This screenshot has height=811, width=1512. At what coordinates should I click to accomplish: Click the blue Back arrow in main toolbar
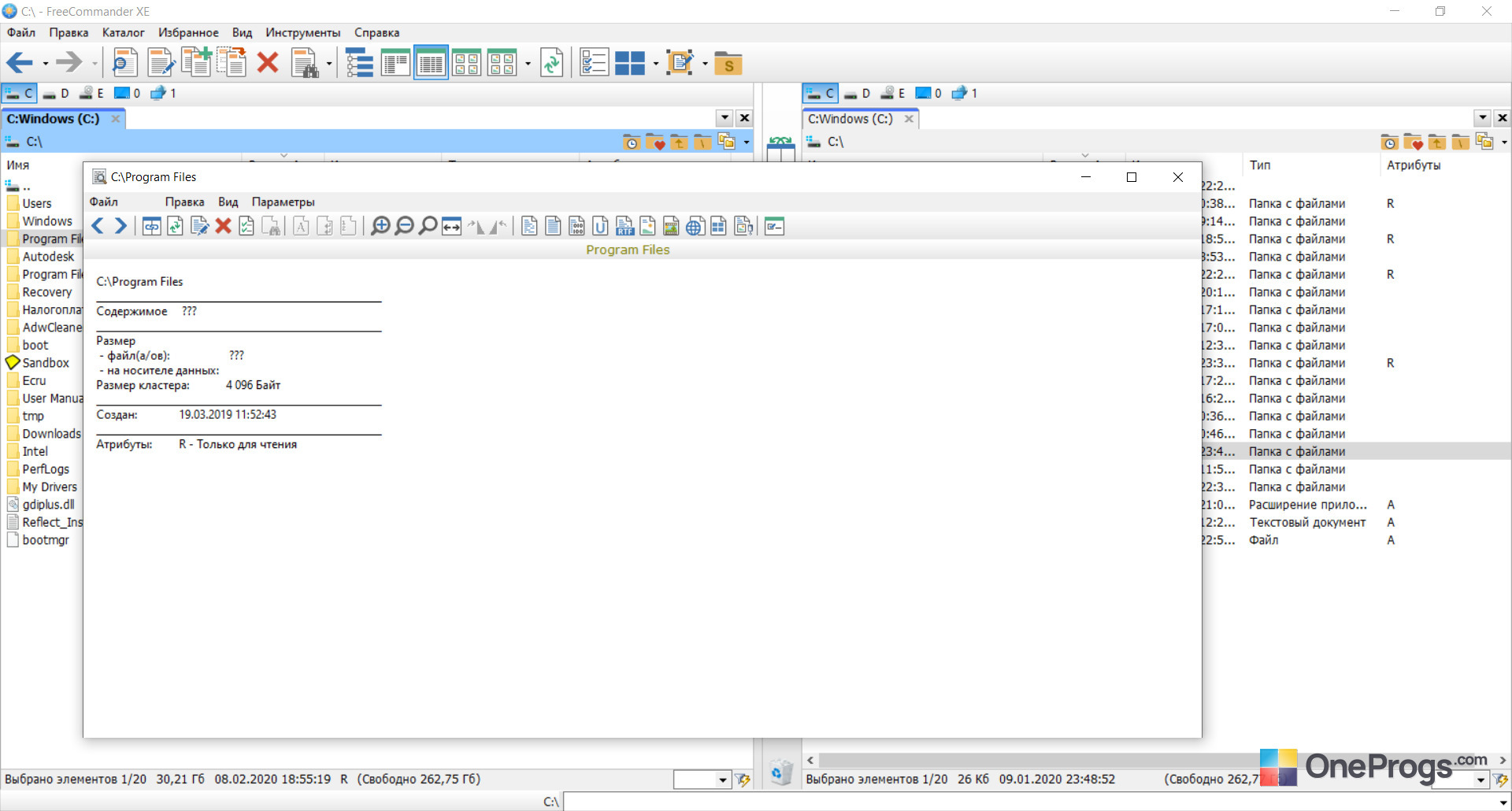(x=20, y=63)
